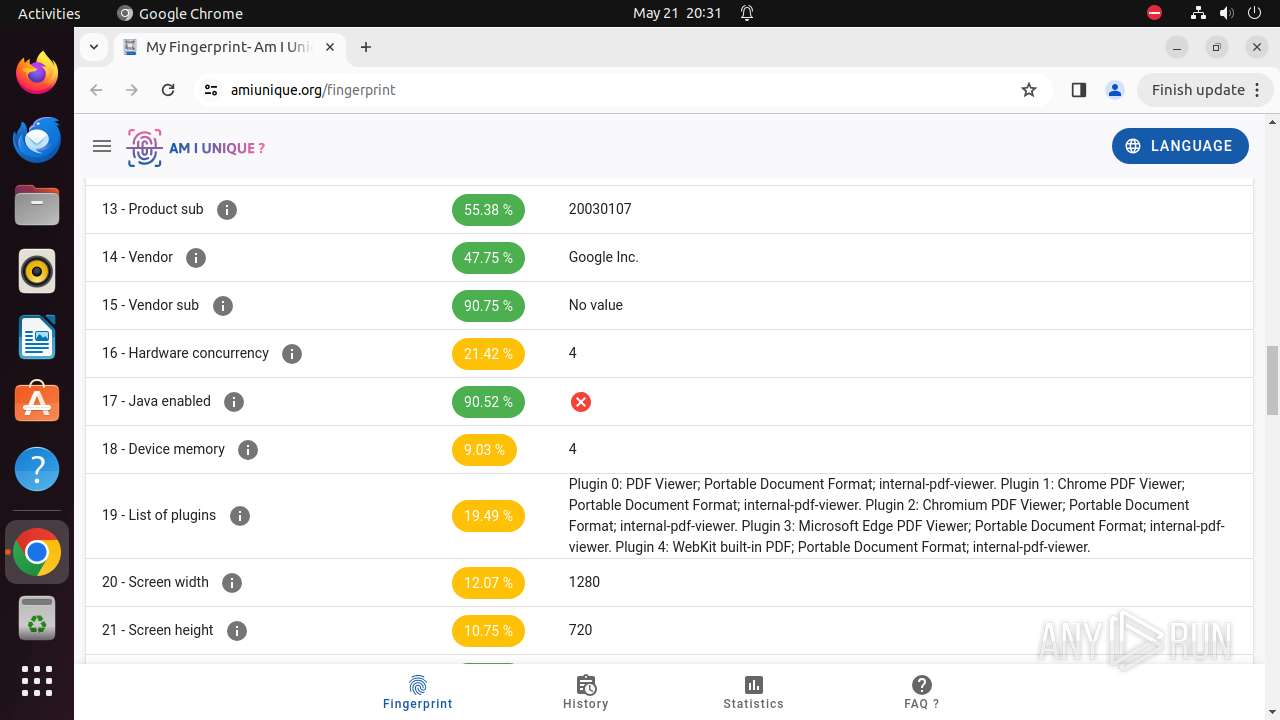Click the address bar URL field
The image size is (1280, 720).
point(600,90)
